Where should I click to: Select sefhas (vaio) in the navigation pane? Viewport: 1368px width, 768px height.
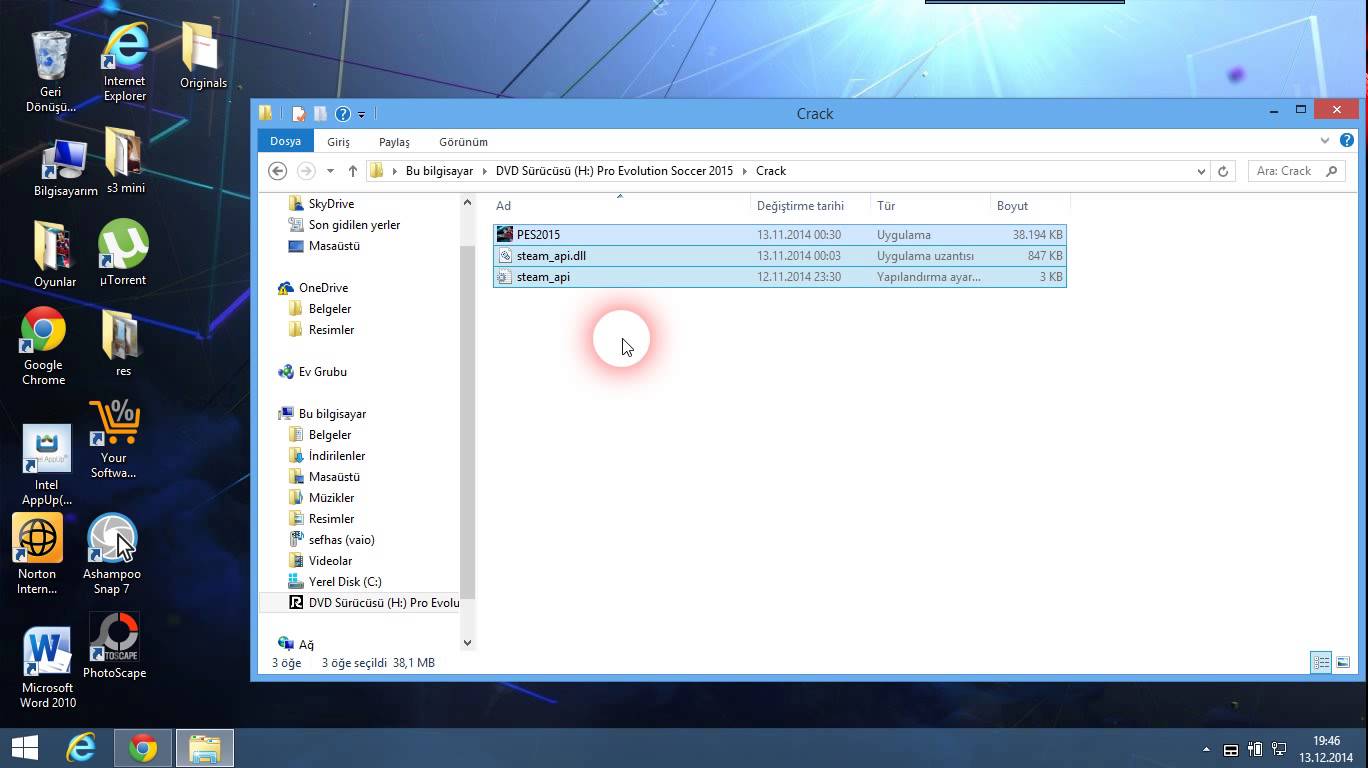pyautogui.click(x=341, y=540)
